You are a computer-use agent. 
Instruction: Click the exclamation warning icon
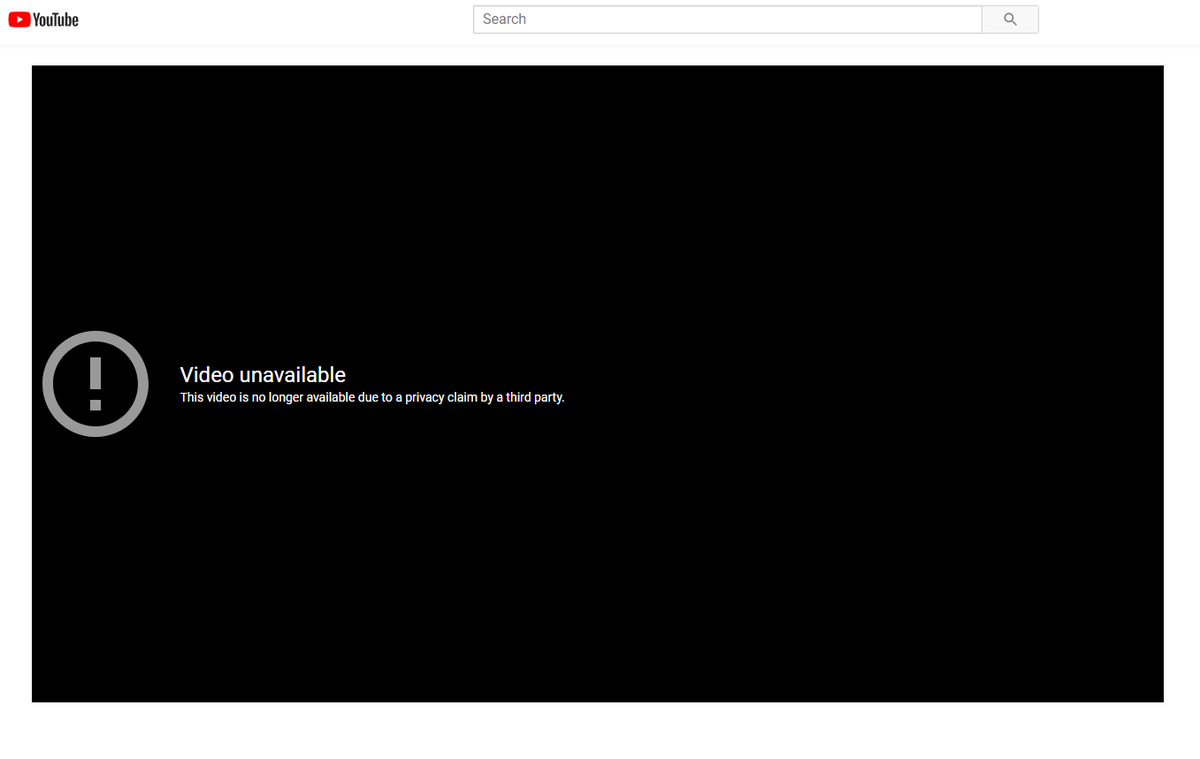pyautogui.click(x=95, y=384)
